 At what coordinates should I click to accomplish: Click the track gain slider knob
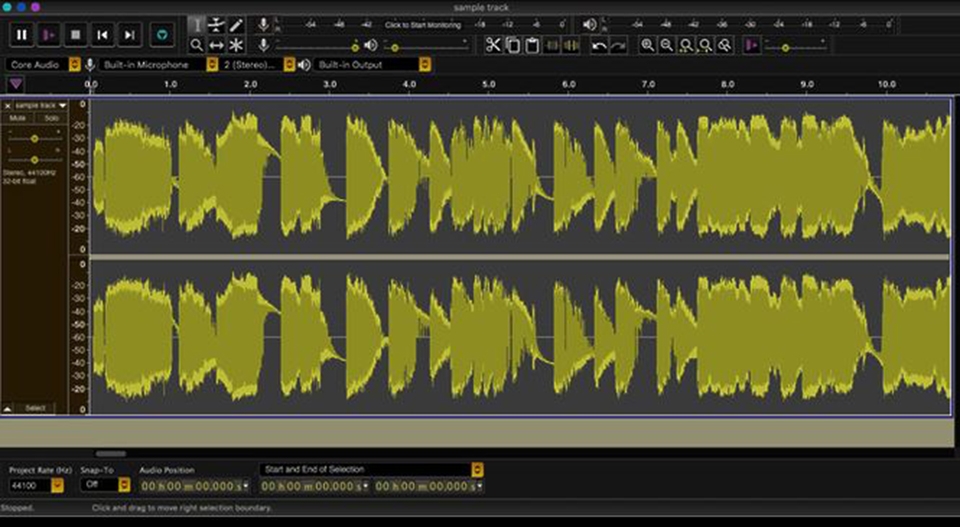[x=35, y=138]
